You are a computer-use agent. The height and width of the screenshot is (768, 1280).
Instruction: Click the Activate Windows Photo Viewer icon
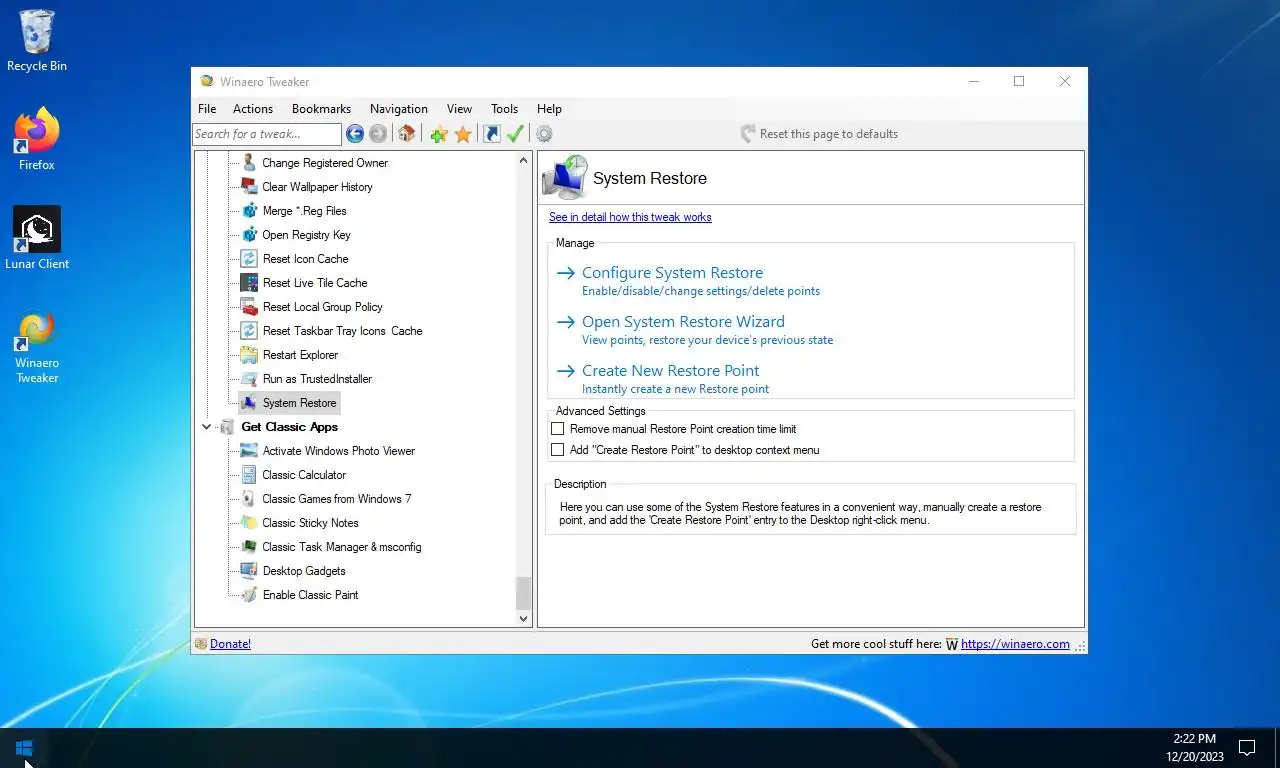pos(249,451)
